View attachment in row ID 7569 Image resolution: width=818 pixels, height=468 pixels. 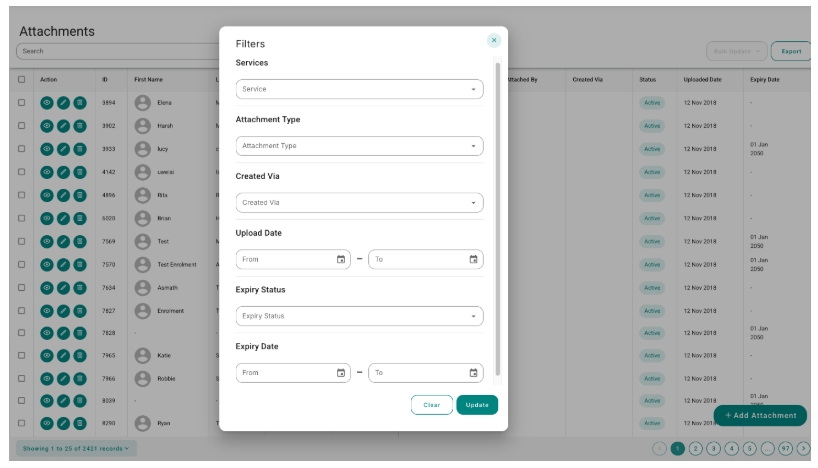pyautogui.click(x=47, y=242)
